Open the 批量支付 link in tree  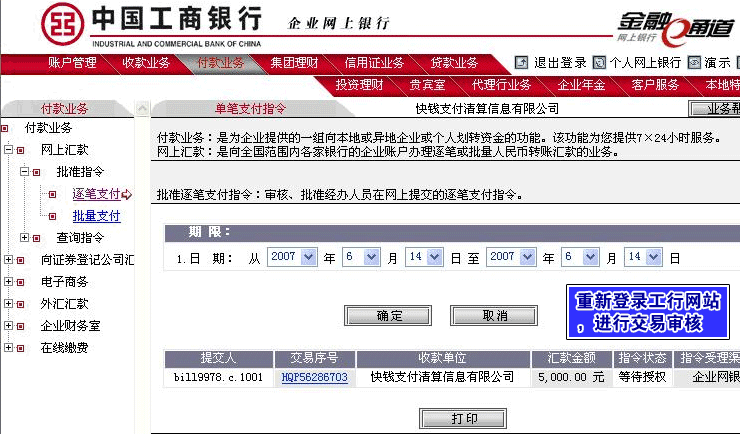click(97, 216)
